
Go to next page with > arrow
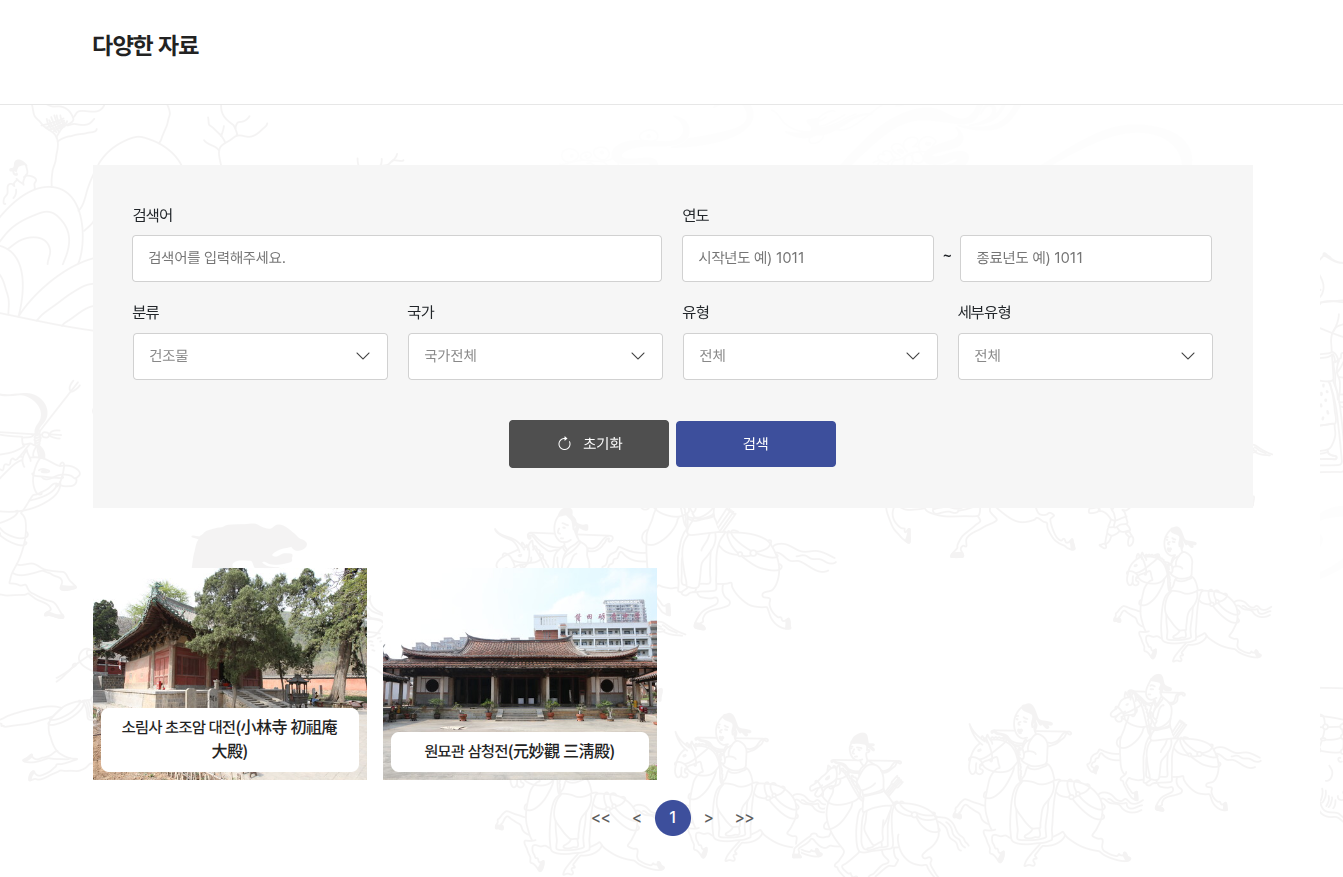709,818
